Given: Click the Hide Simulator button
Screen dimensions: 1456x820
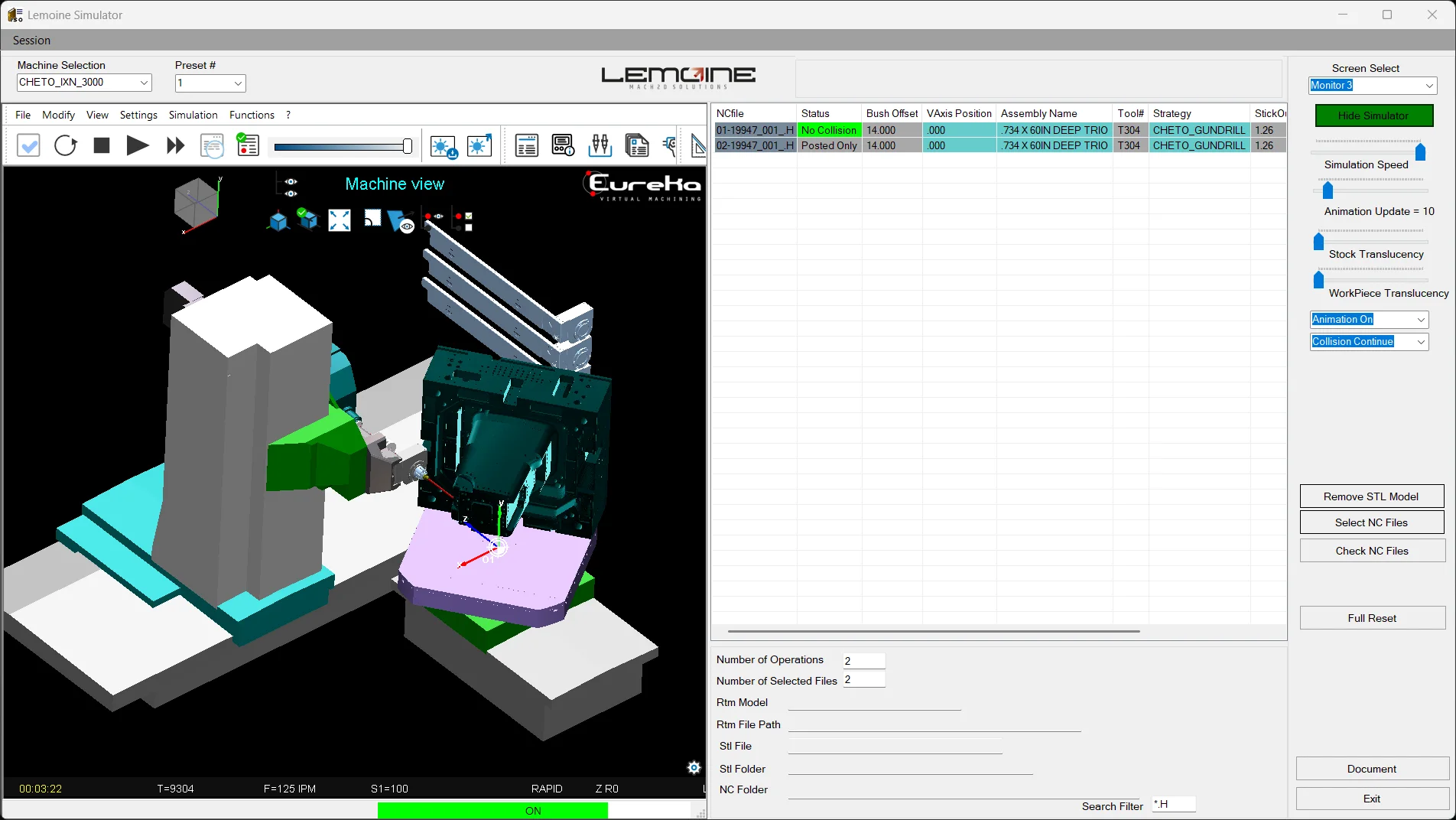Looking at the screenshot, I should pyautogui.click(x=1374, y=116).
